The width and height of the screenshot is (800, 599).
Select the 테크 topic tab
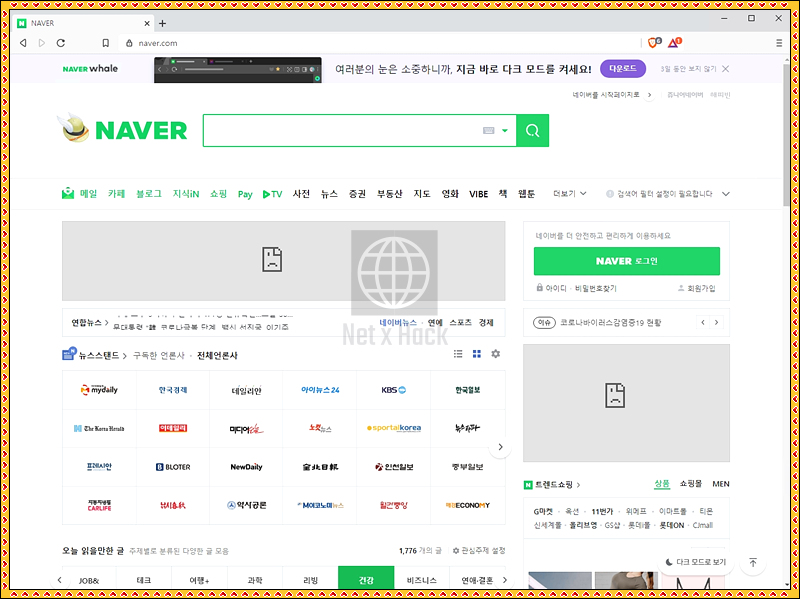pyautogui.click(x=144, y=580)
